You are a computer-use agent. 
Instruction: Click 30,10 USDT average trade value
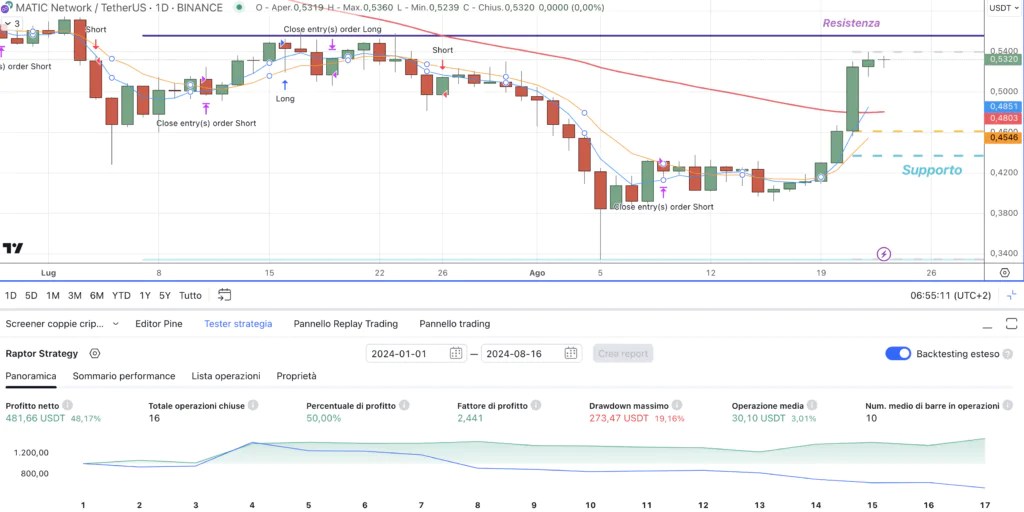(758, 418)
